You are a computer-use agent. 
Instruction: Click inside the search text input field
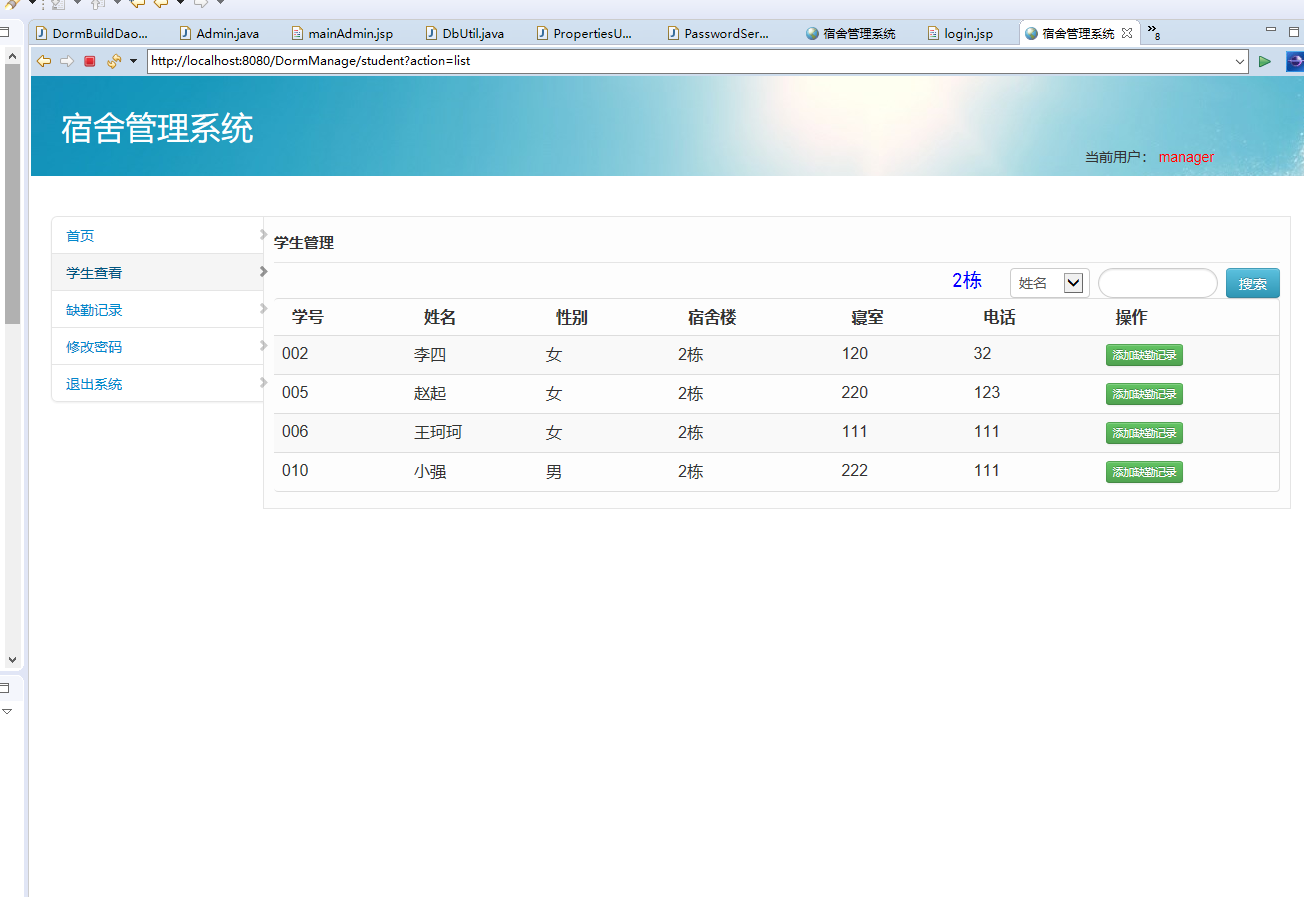point(1157,283)
